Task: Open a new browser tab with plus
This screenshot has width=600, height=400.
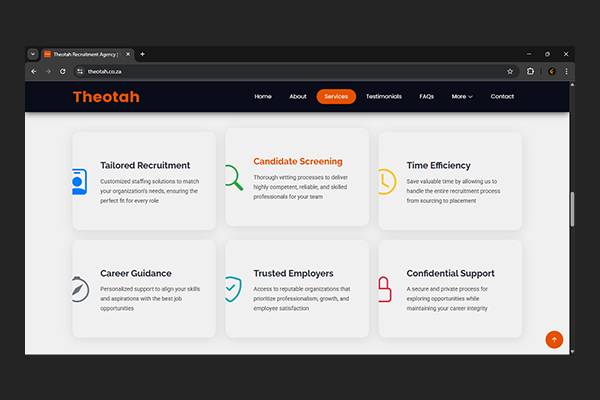Action: [x=142, y=54]
